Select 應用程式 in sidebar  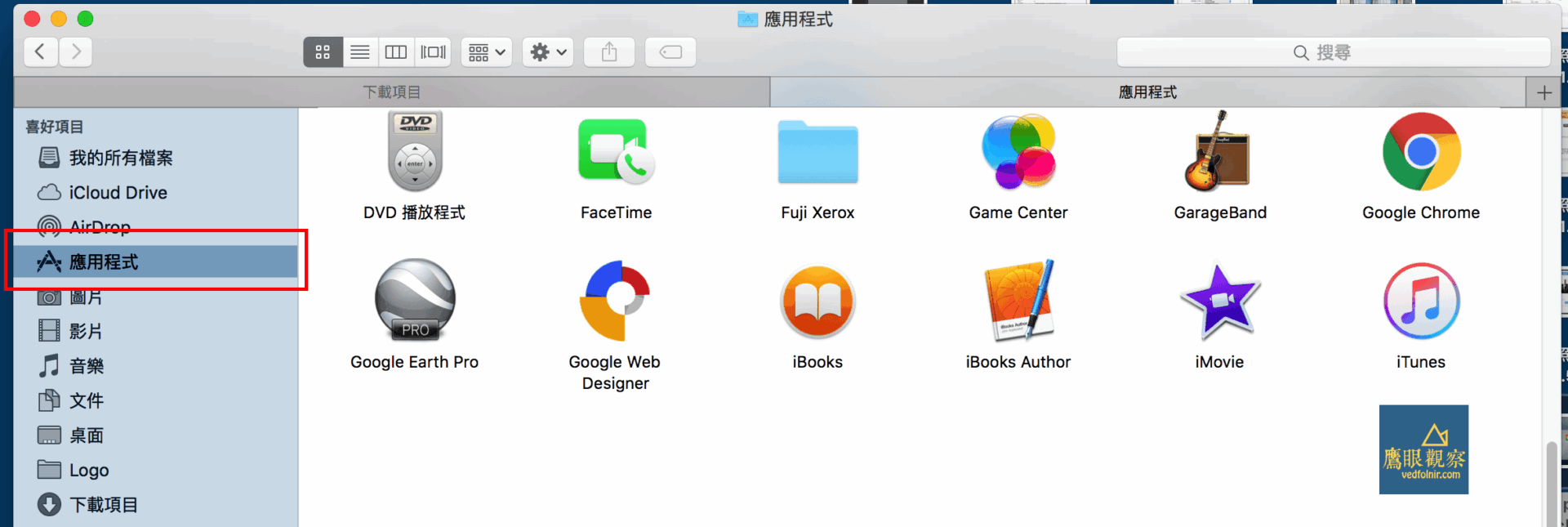pos(155,261)
